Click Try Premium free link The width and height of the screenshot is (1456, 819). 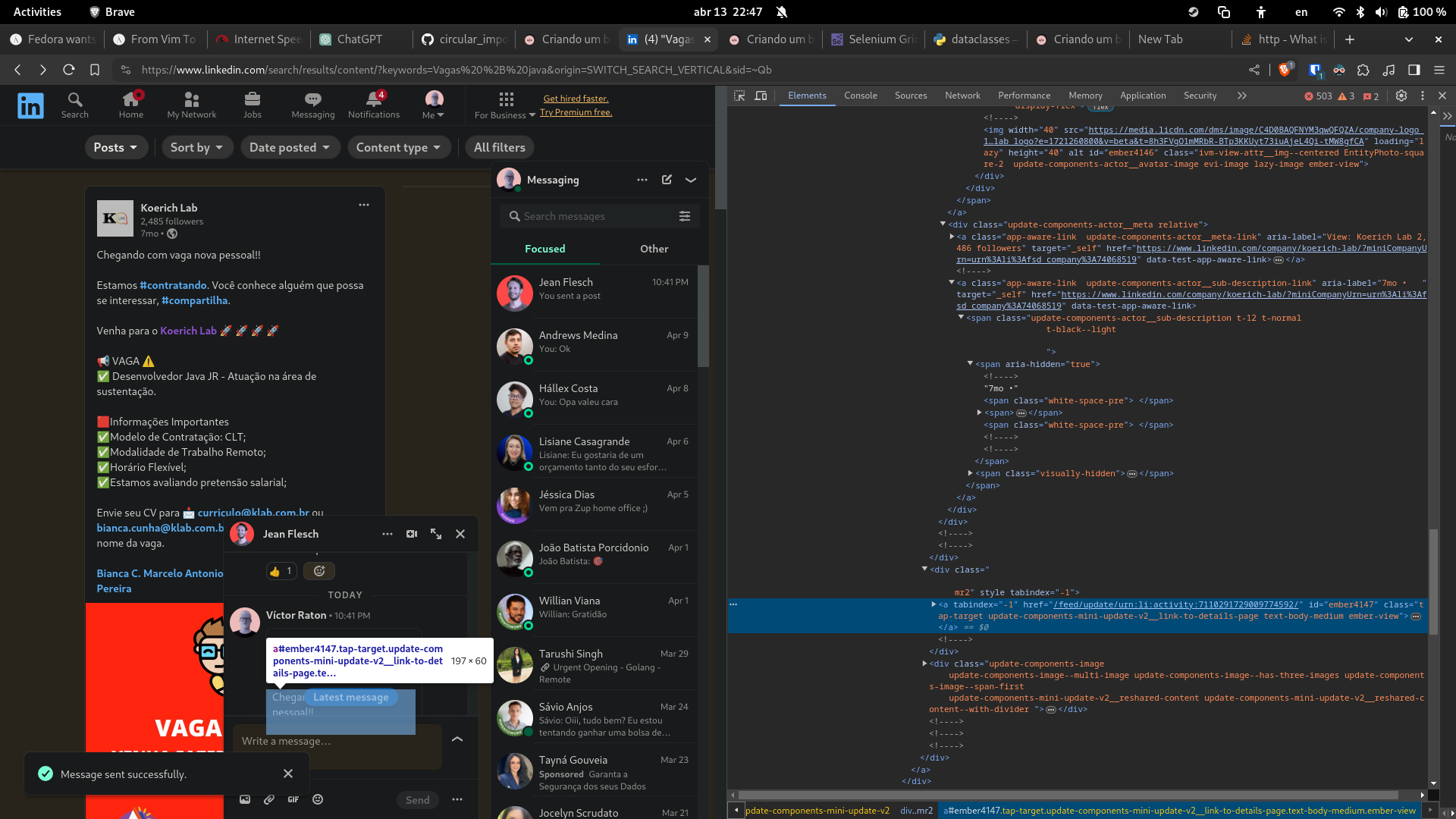(x=576, y=112)
